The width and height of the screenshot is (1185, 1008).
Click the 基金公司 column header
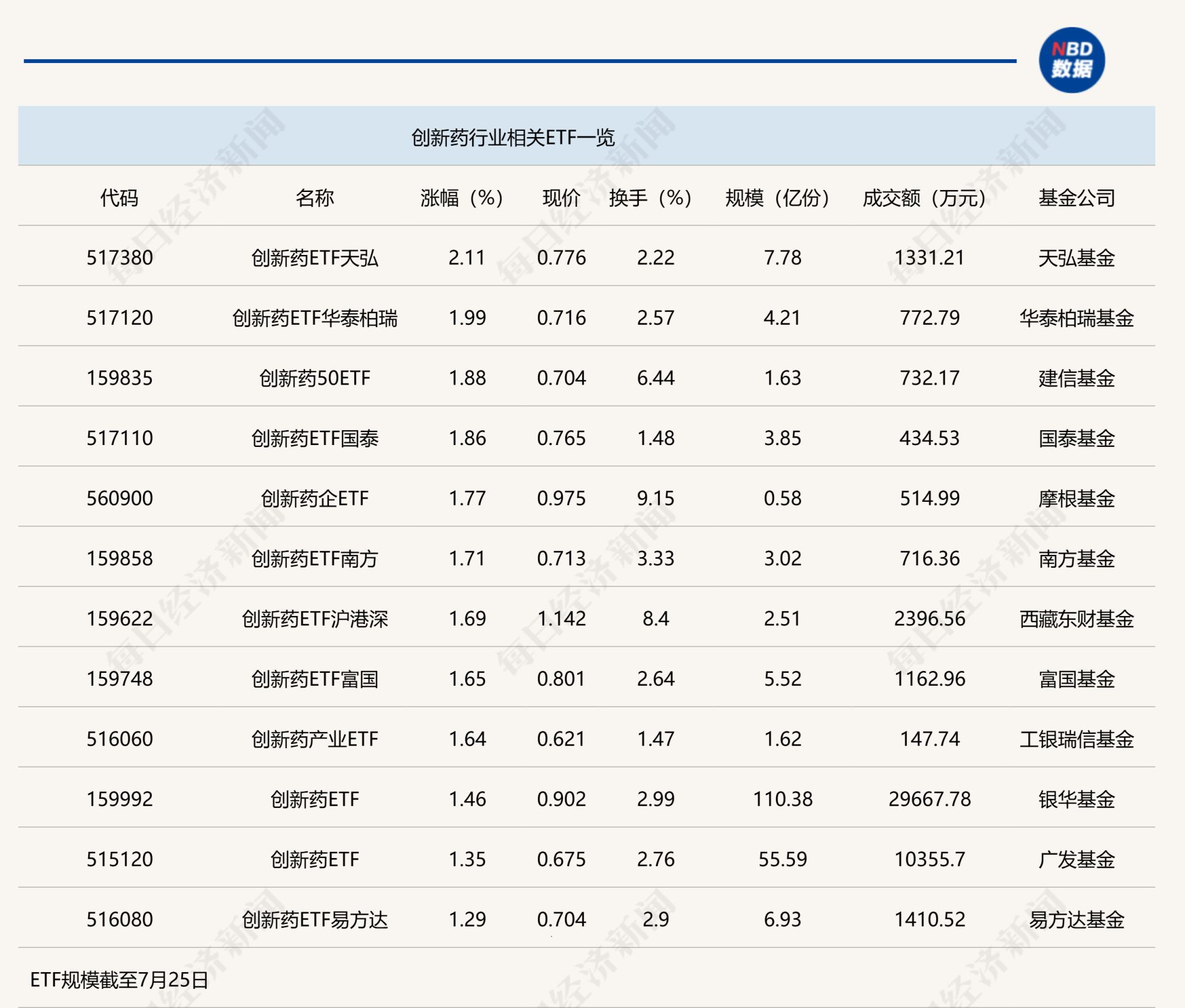pos(1076,198)
